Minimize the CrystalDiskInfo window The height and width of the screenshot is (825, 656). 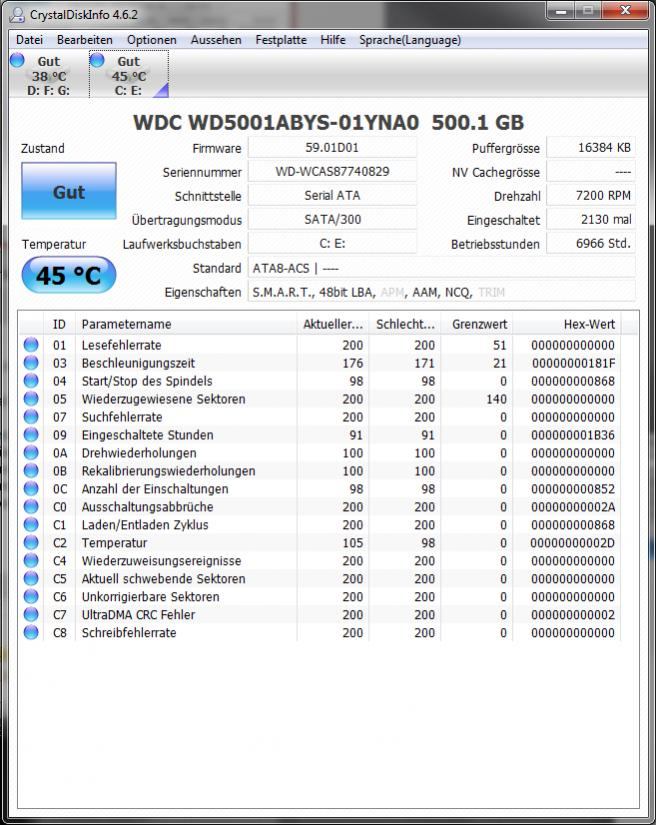(x=561, y=11)
